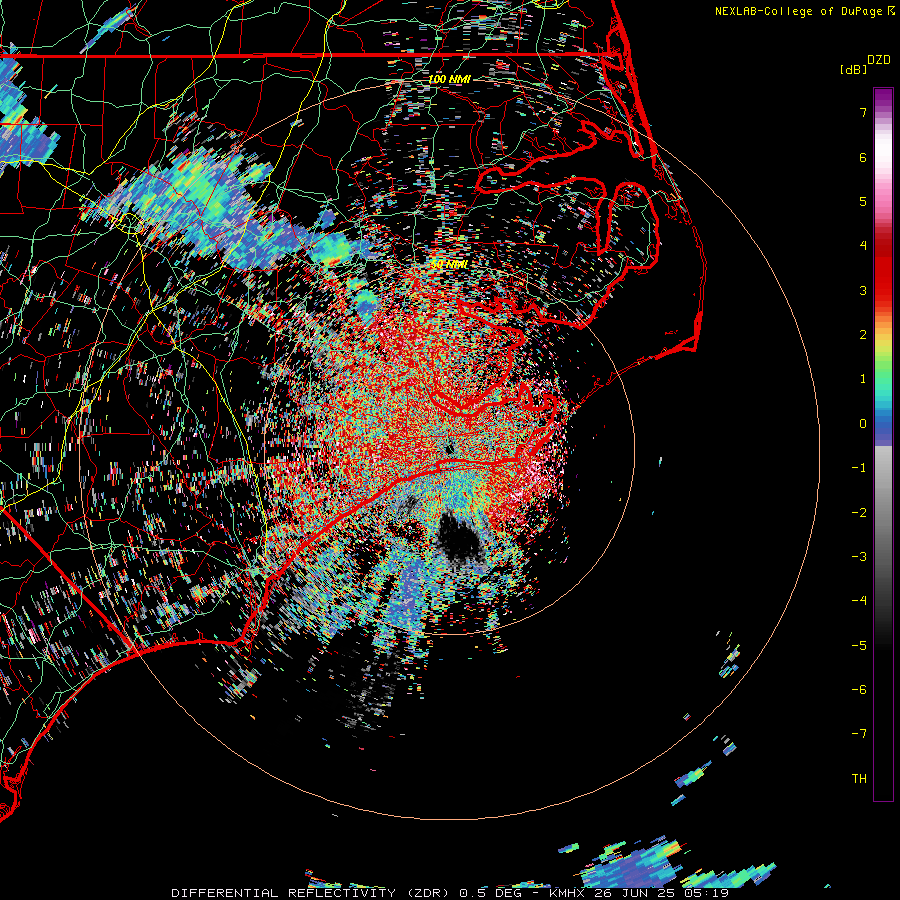Click scale value 7 on the legend
This screenshot has height=900, width=900.
coord(863,112)
